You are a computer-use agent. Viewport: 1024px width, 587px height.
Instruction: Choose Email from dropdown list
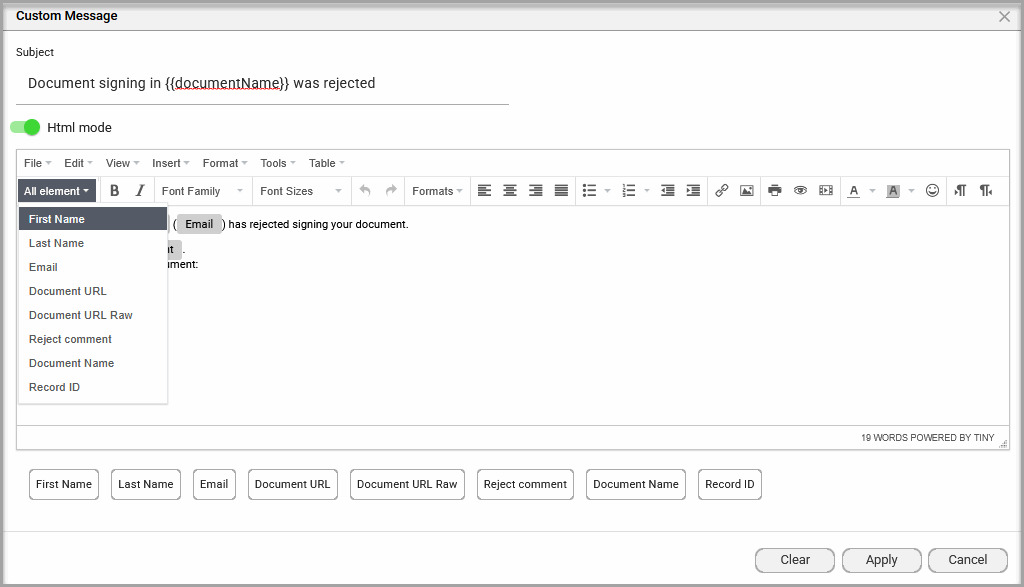pos(93,267)
